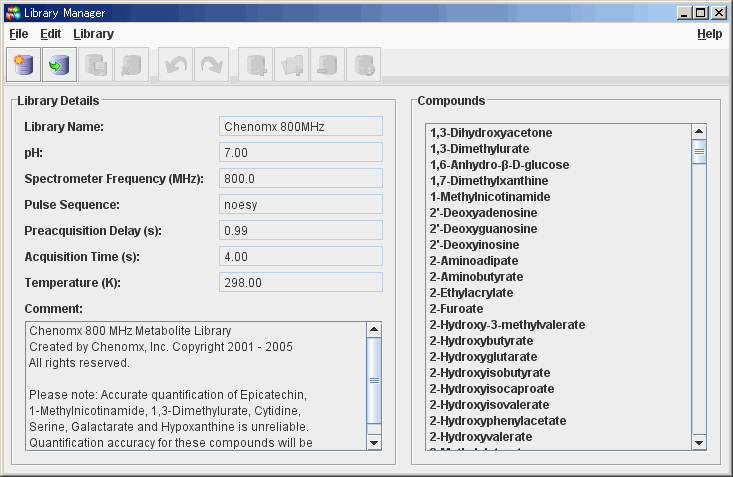Viewport: 733px width, 477px height.
Task: Select 1,6-Anhydro-β-D-glucose compound
Action: point(559,165)
